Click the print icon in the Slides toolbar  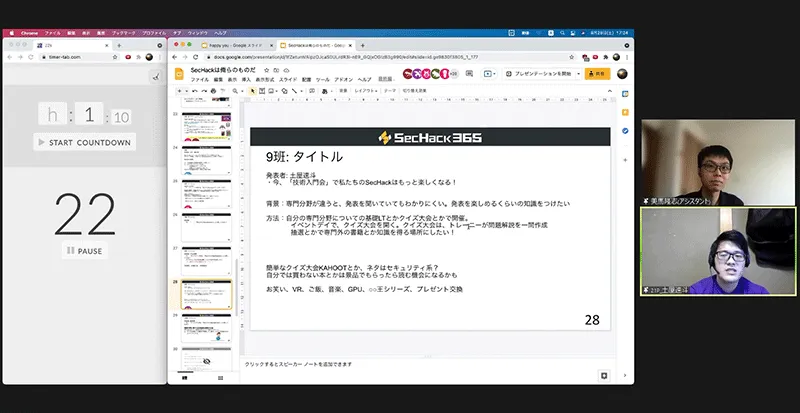[213, 91]
